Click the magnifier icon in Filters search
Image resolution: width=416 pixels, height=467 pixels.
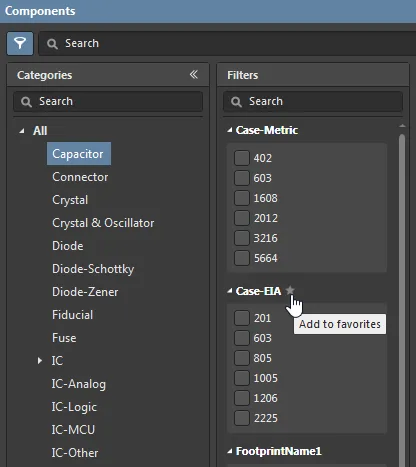click(x=236, y=102)
